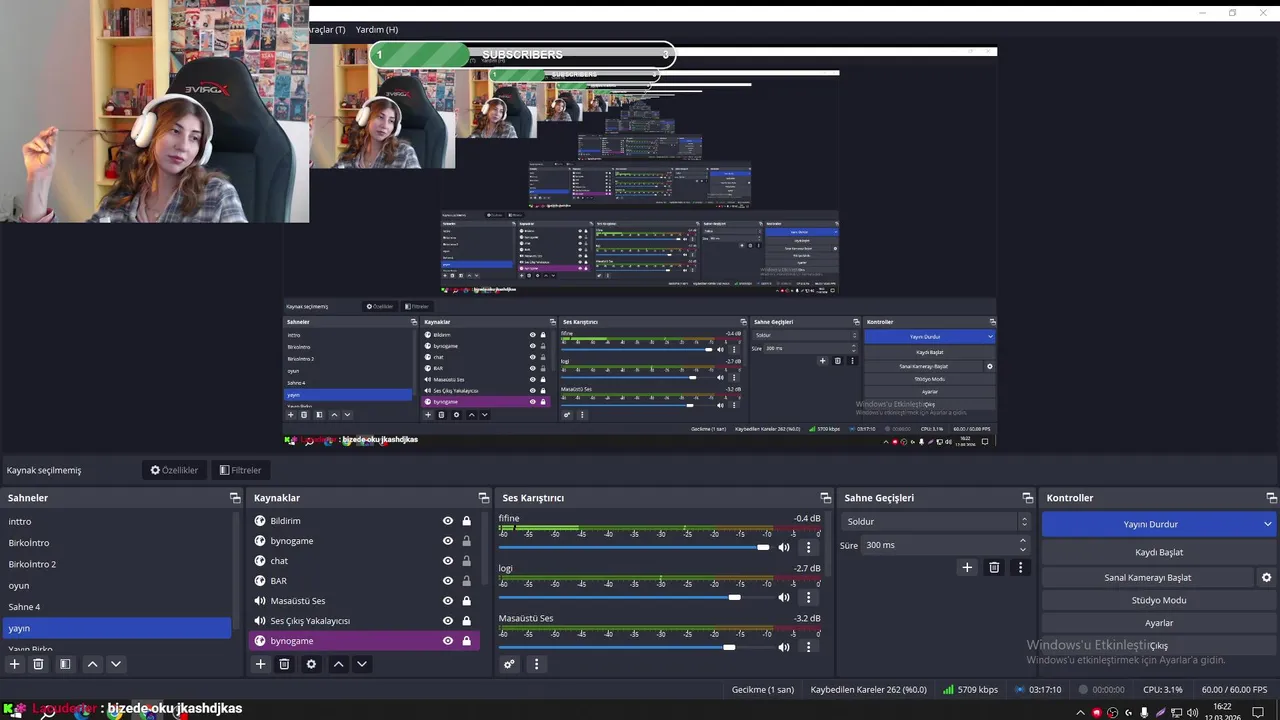Add a new source in Kaynaklar
The height and width of the screenshot is (720, 1280).
260,664
